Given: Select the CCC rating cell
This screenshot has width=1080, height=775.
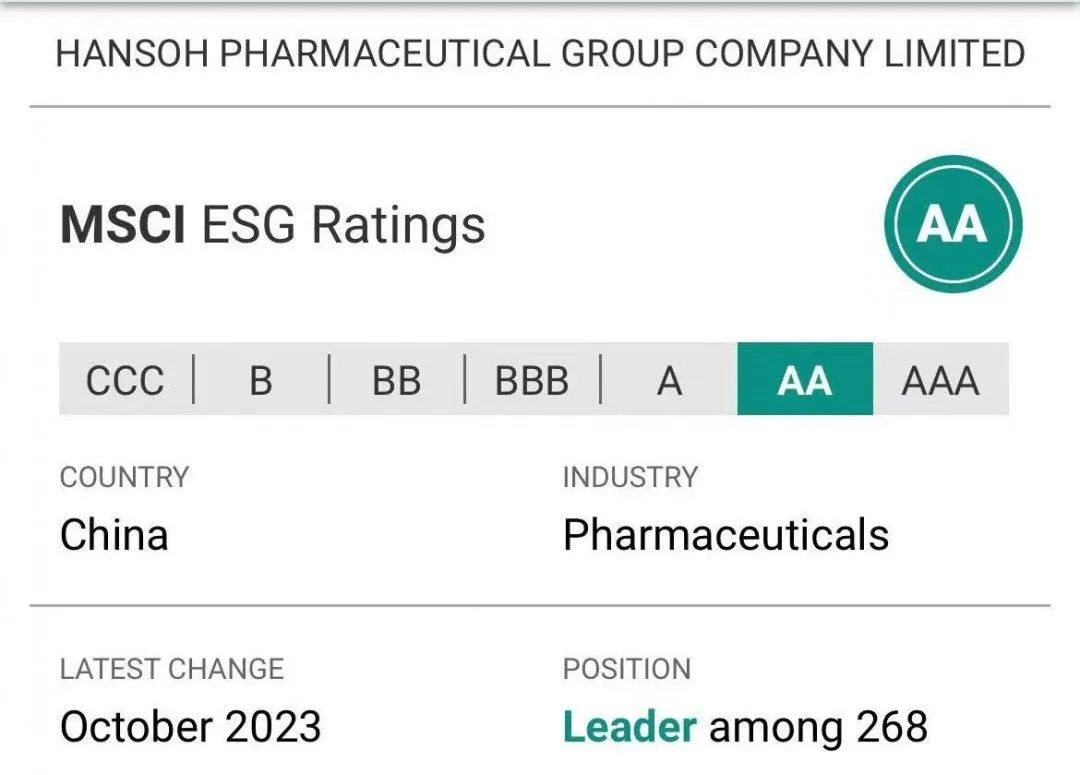Looking at the screenshot, I should pos(125,380).
